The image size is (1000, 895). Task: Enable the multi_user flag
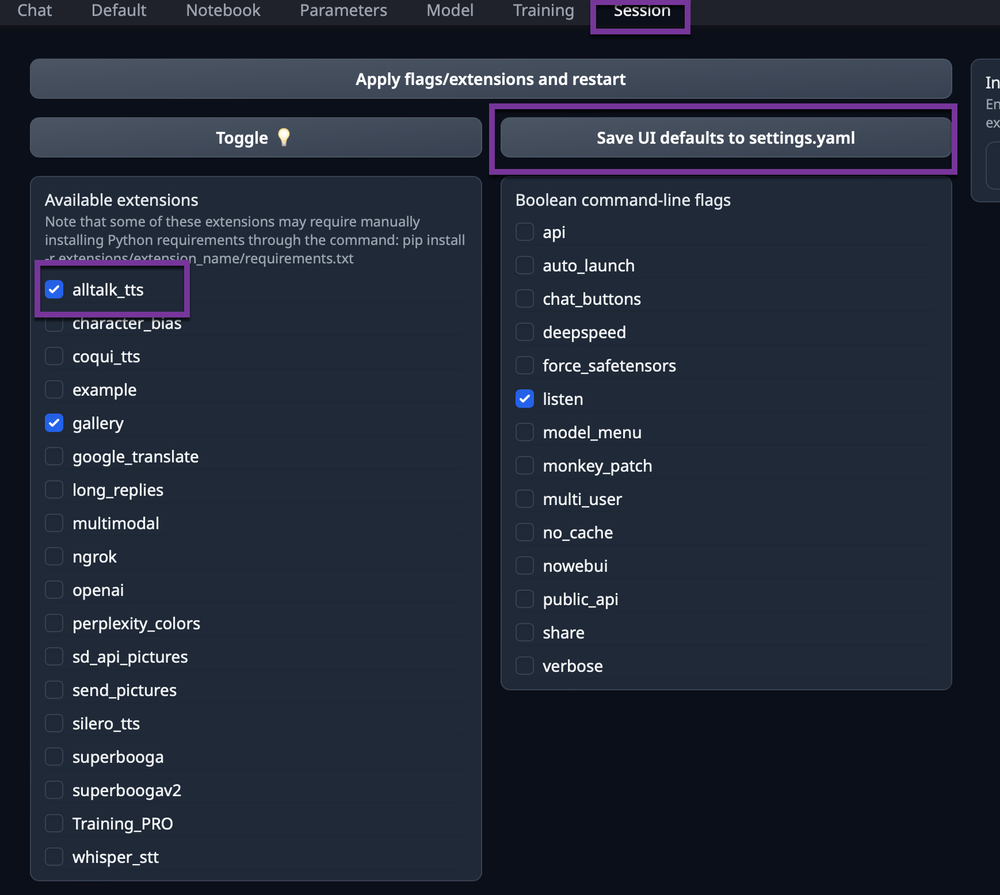pyautogui.click(x=524, y=498)
